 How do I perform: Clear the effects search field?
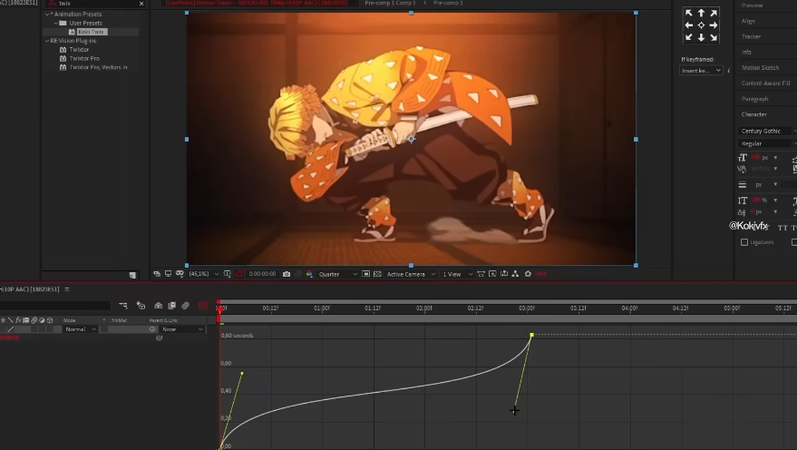pyautogui.click(x=141, y=4)
